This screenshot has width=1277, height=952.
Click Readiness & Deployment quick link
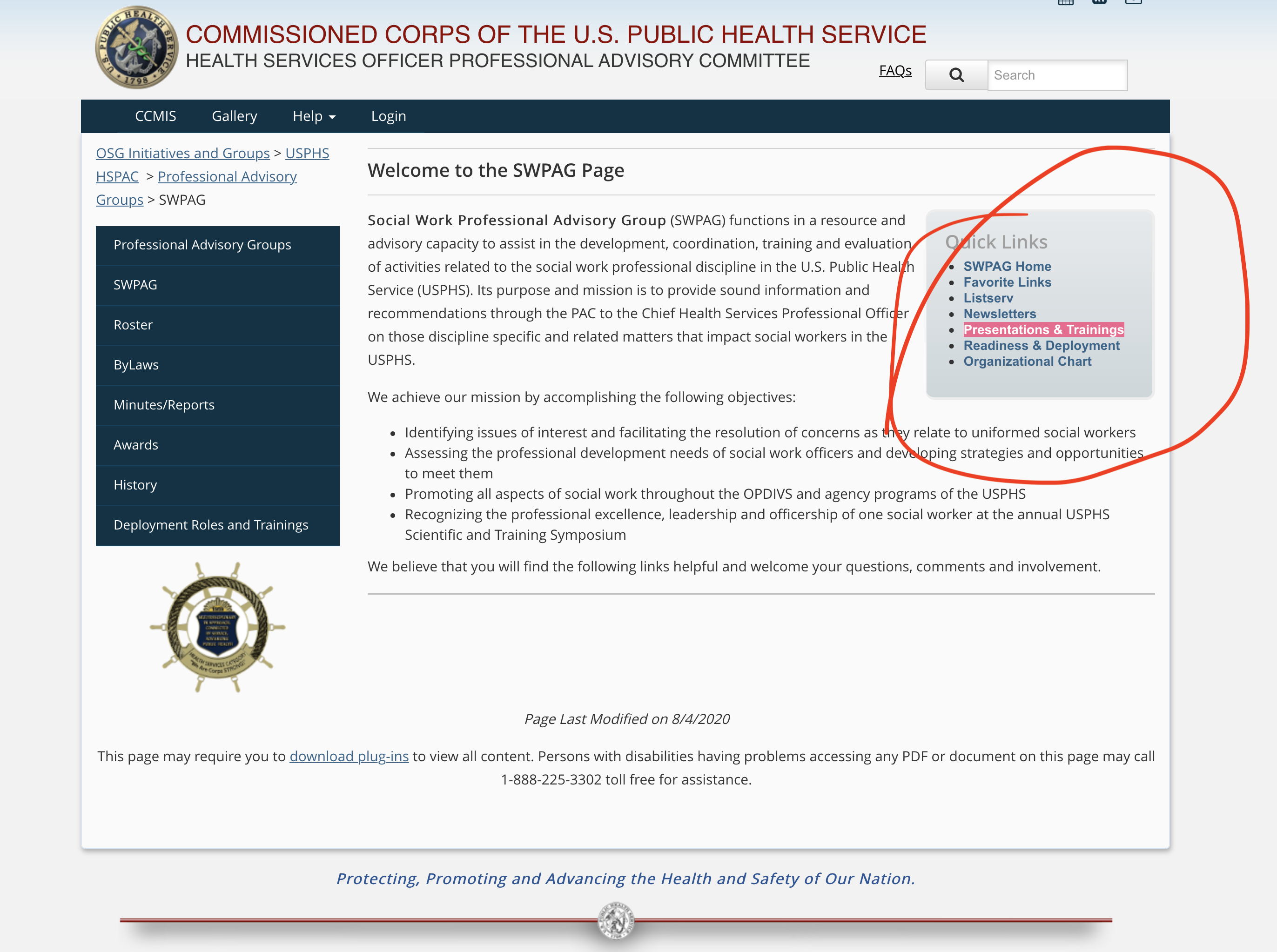pos(1042,346)
